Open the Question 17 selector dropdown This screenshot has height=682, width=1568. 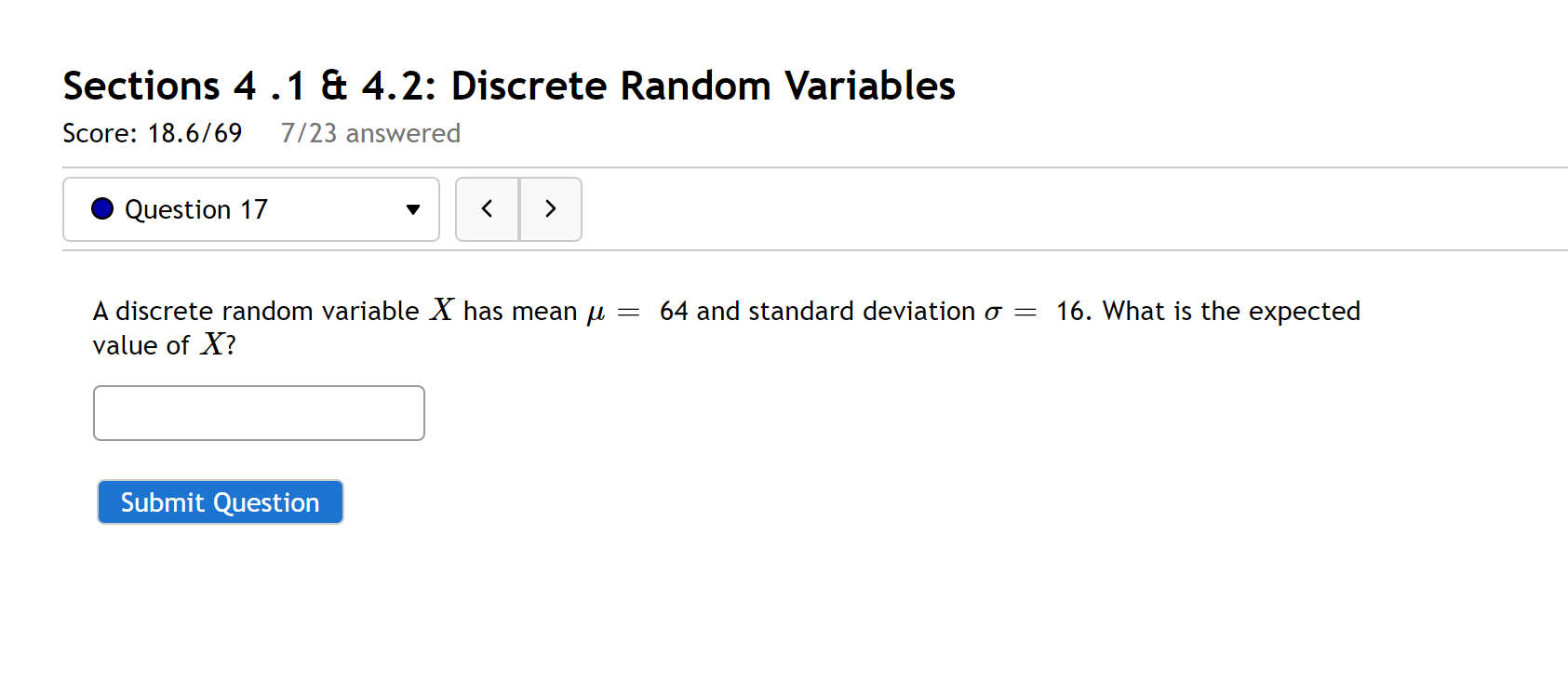(x=250, y=209)
